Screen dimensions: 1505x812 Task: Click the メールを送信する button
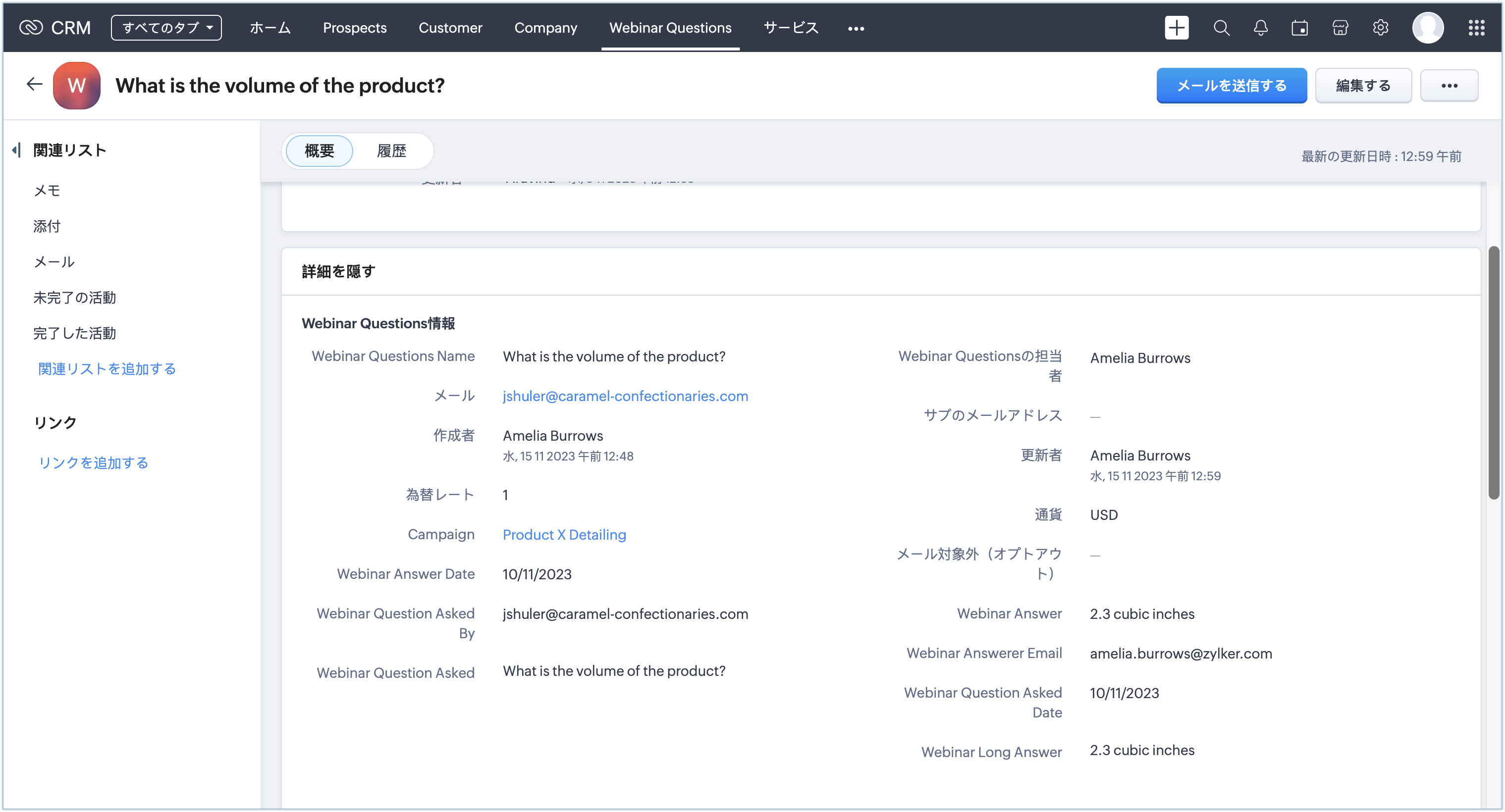[x=1231, y=85]
